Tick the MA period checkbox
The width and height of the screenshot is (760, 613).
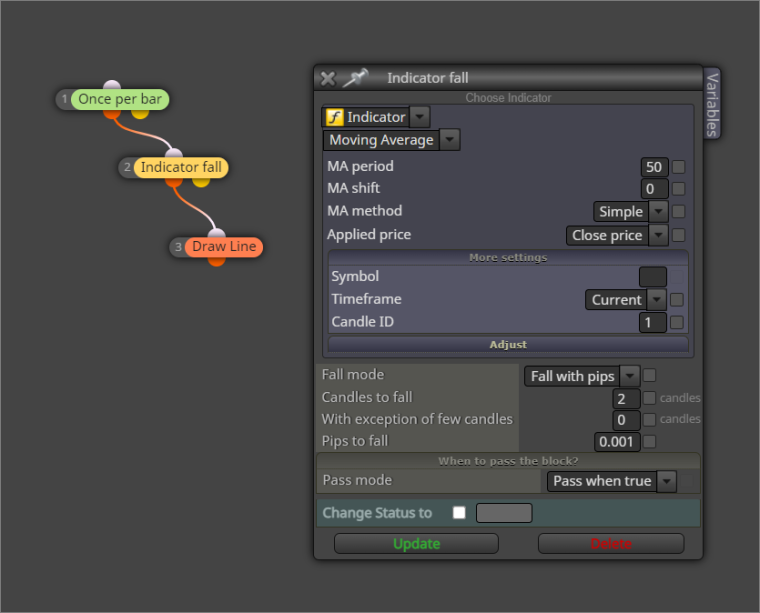coord(679,167)
